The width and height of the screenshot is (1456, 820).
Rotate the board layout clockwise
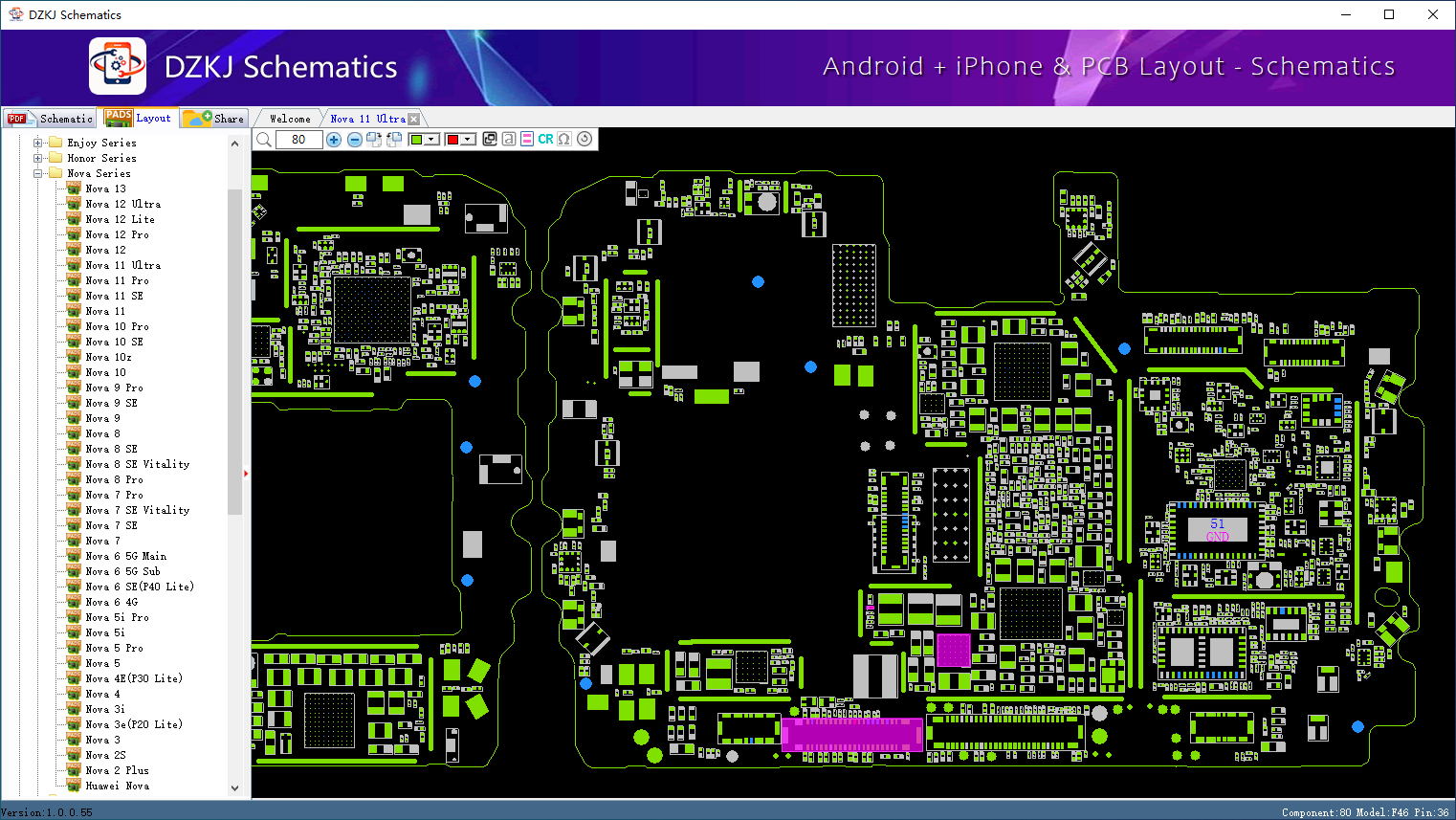(x=374, y=140)
